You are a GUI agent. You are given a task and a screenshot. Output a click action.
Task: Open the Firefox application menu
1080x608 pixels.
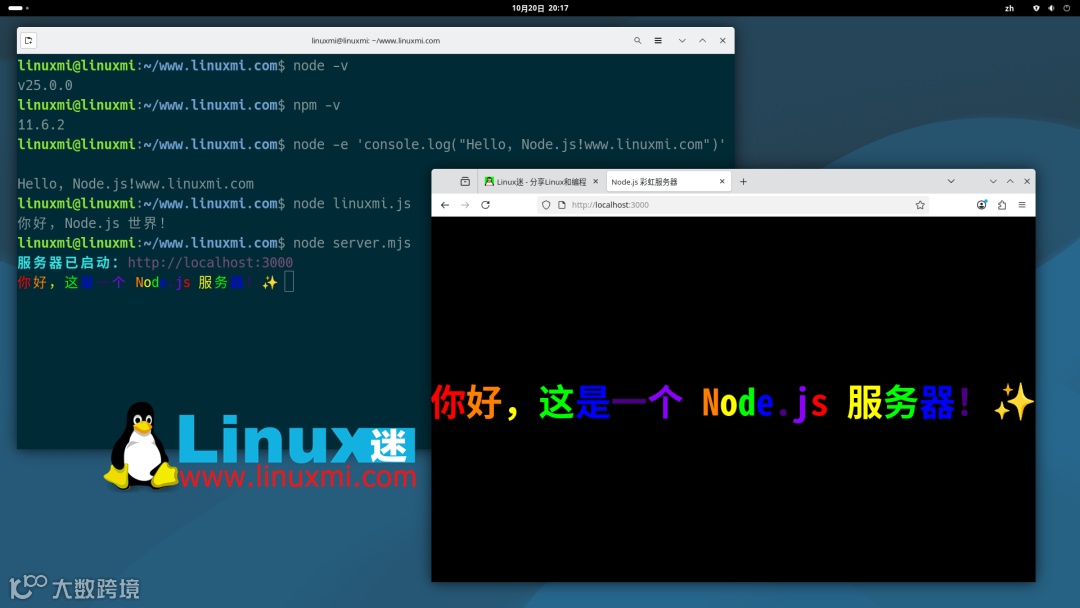click(1022, 205)
